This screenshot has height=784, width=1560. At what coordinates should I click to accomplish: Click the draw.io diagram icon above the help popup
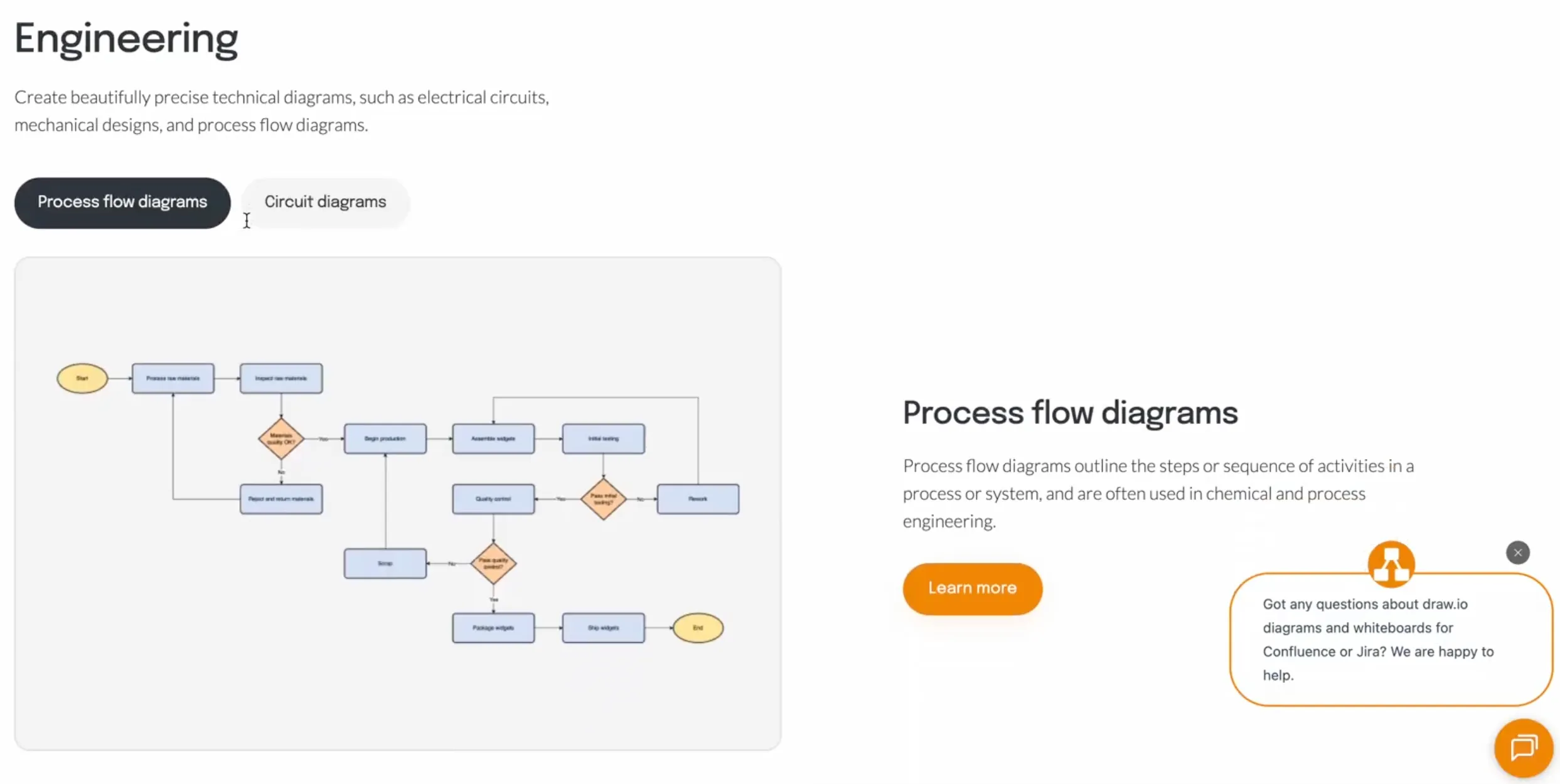[1391, 563]
